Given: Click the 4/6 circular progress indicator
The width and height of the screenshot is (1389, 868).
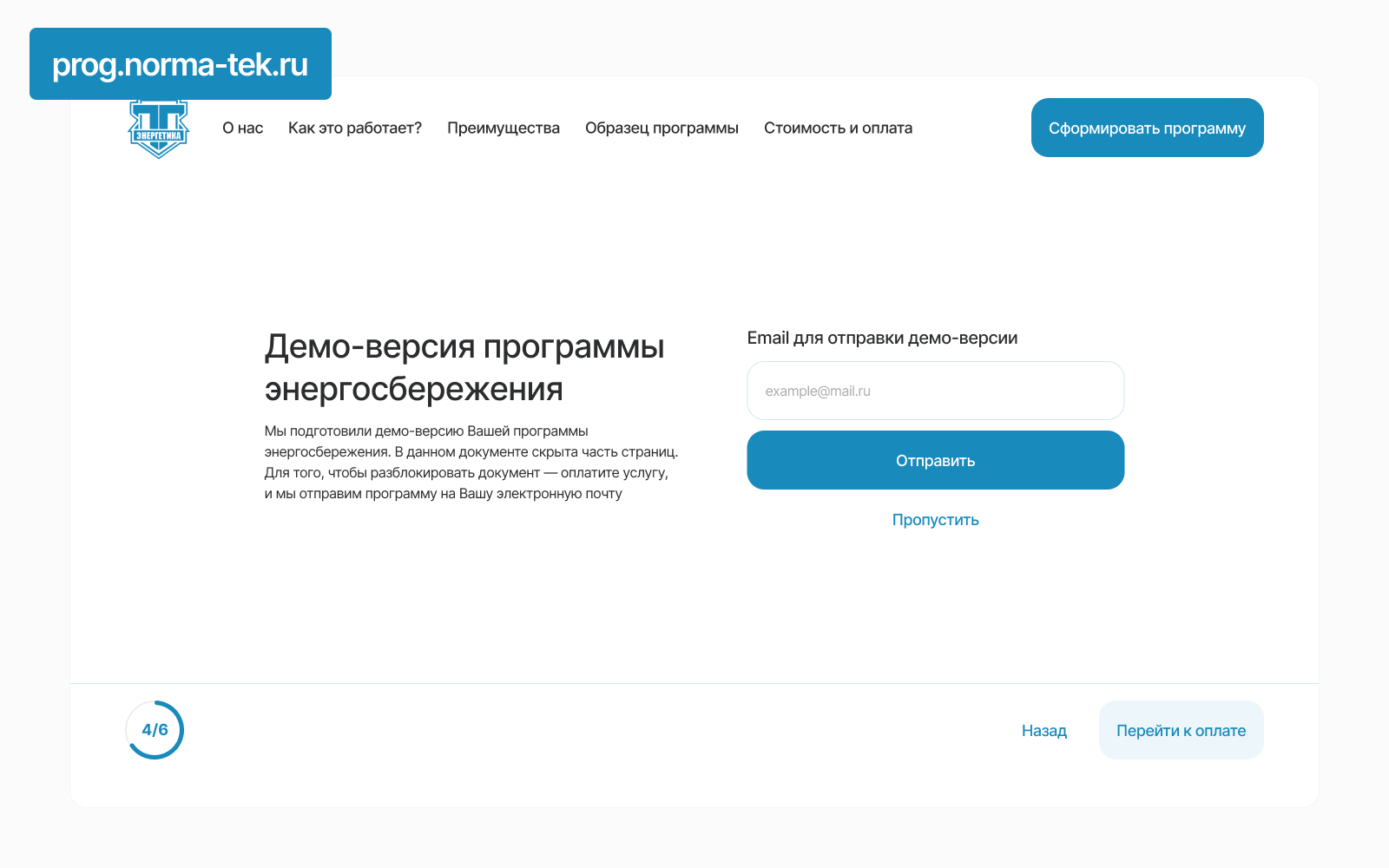Looking at the screenshot, I should pyautogui.click(x=155, y=730).
